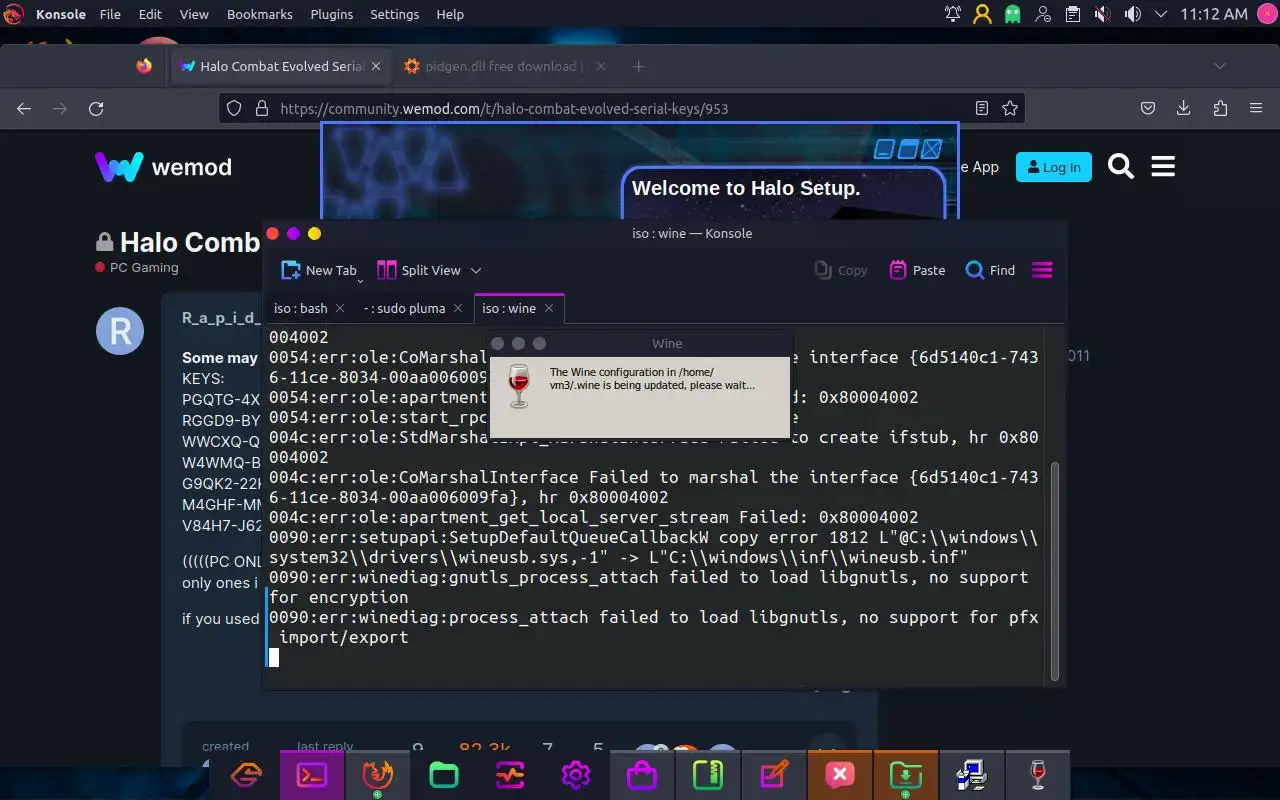Toggle Firefox reader view icon
Screen dimensions: 1280x800
point(982,108)
